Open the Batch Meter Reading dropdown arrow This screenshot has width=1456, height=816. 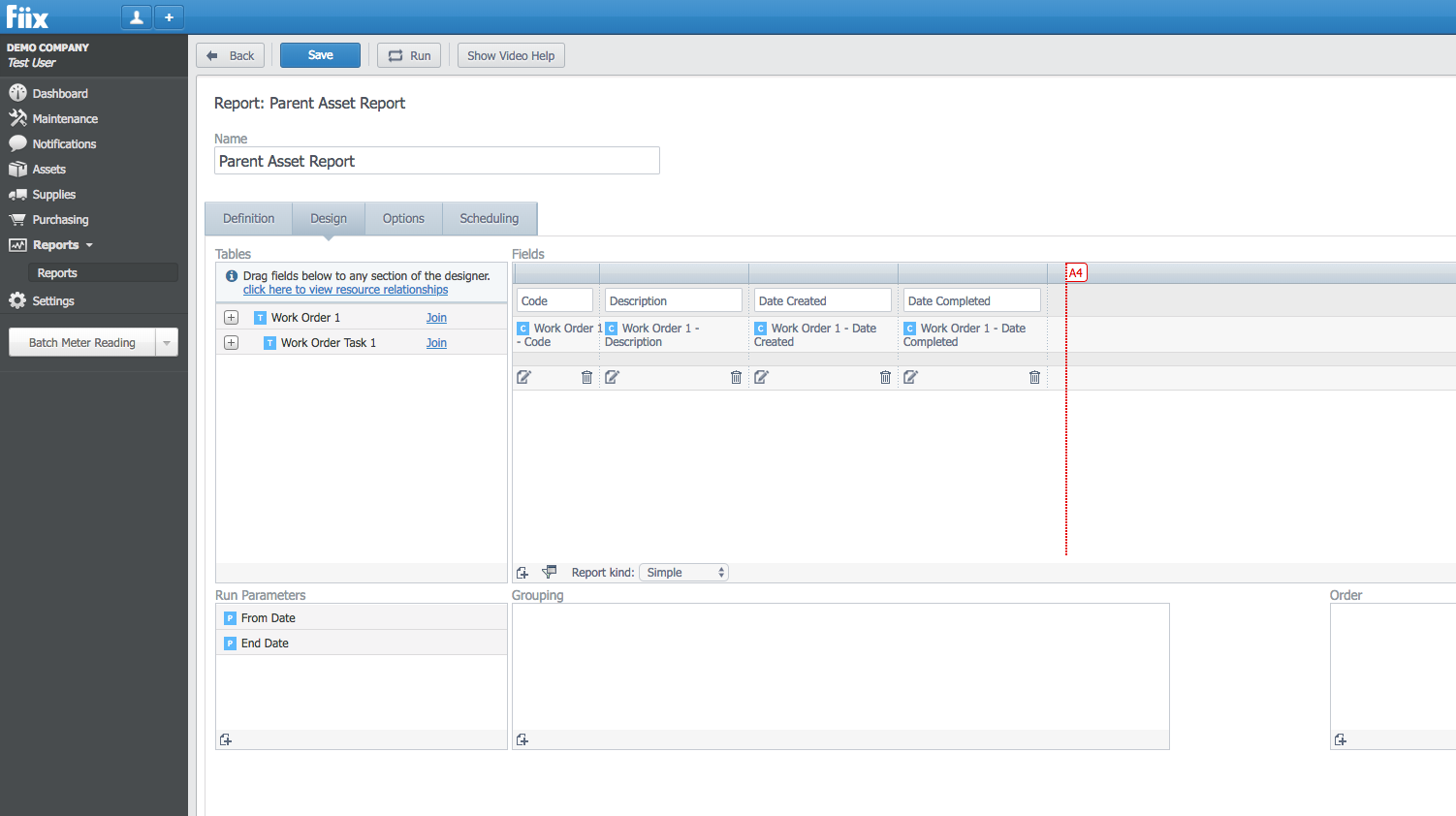(167, 342)
